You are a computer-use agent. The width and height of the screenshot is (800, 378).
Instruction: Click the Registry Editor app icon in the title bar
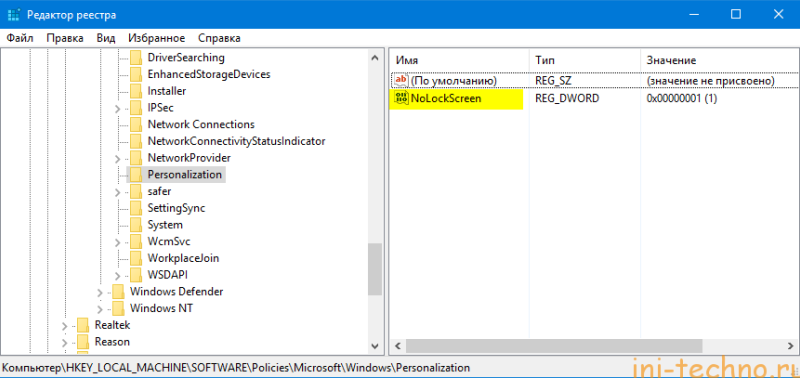pos(15,15)
